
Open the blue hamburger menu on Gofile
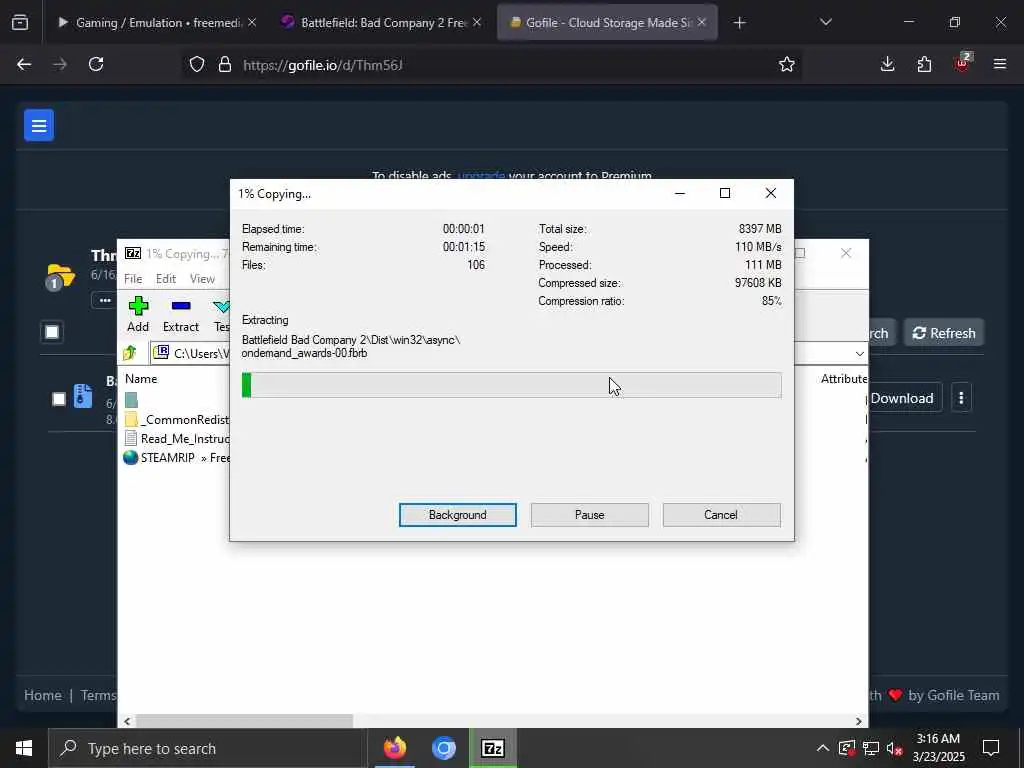coord(39,125)
